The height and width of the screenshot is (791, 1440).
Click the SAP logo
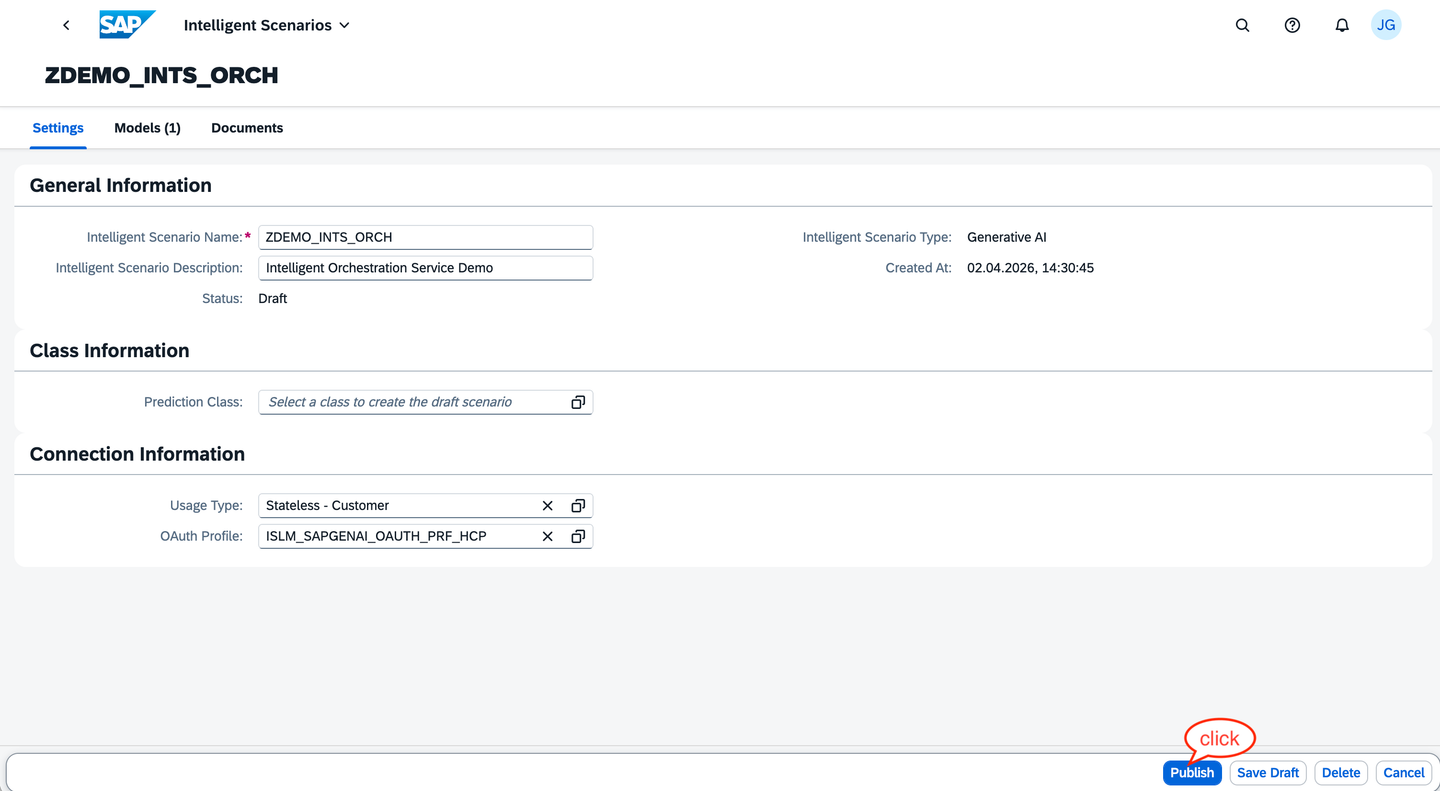pyautogui.click(x=127, y=25)
